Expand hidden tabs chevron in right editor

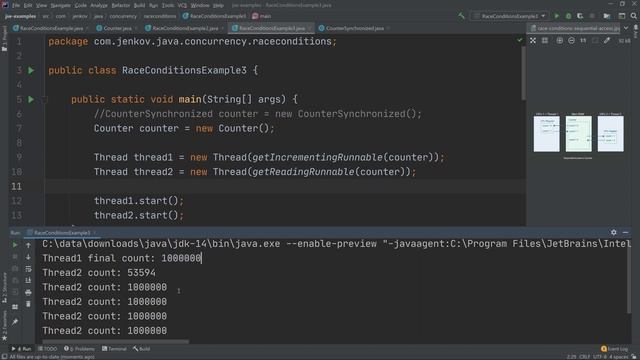(626, 28)
